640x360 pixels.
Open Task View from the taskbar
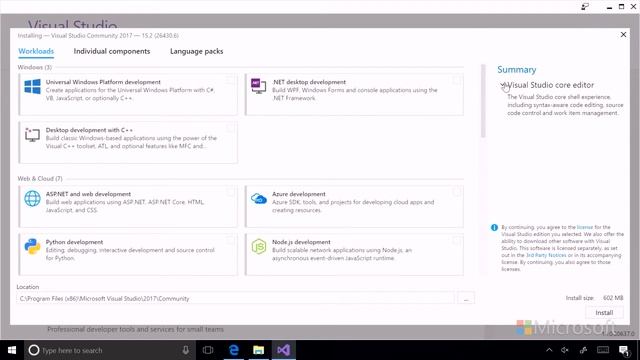[x=208, y=350]
